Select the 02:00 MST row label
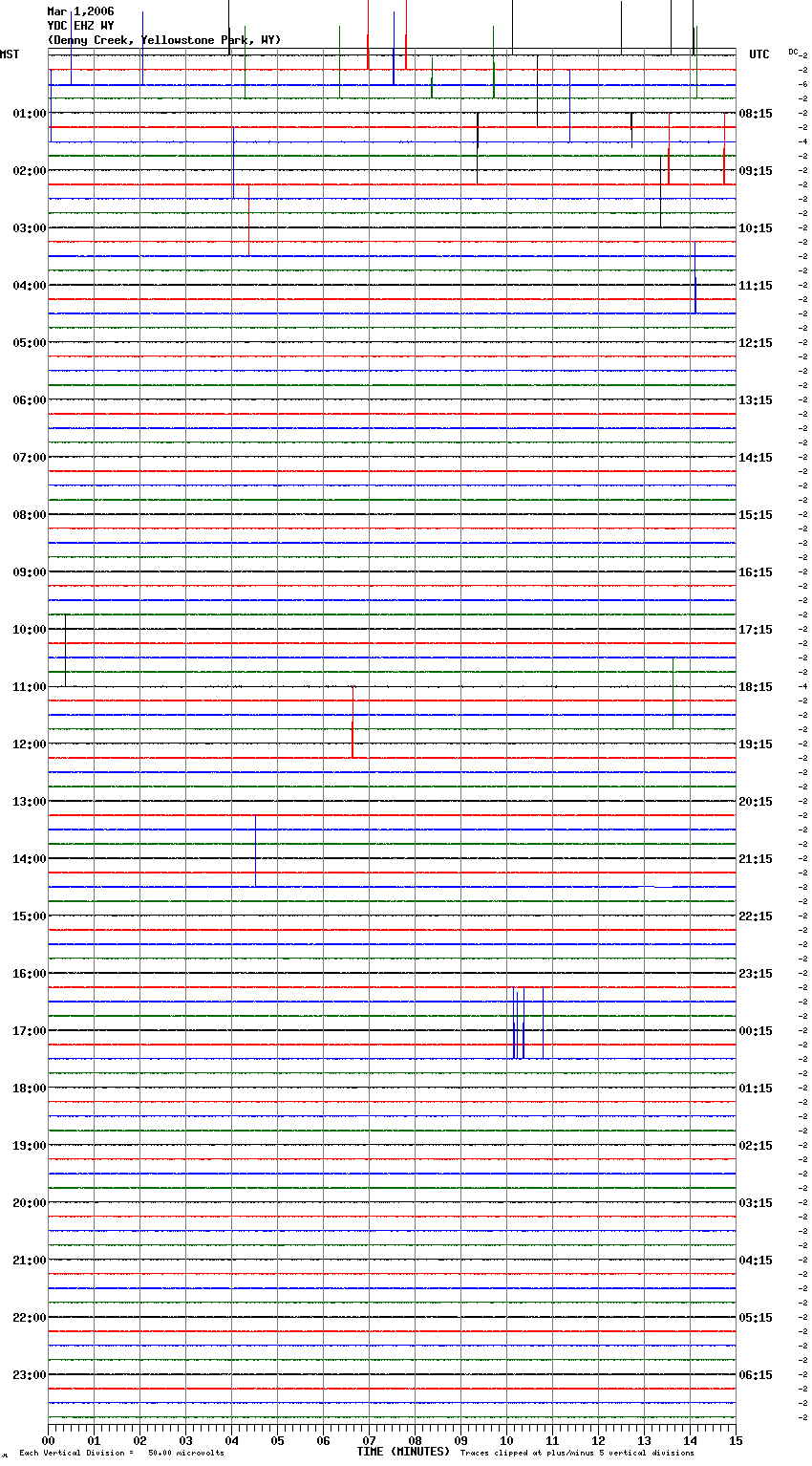 [30, 171]
